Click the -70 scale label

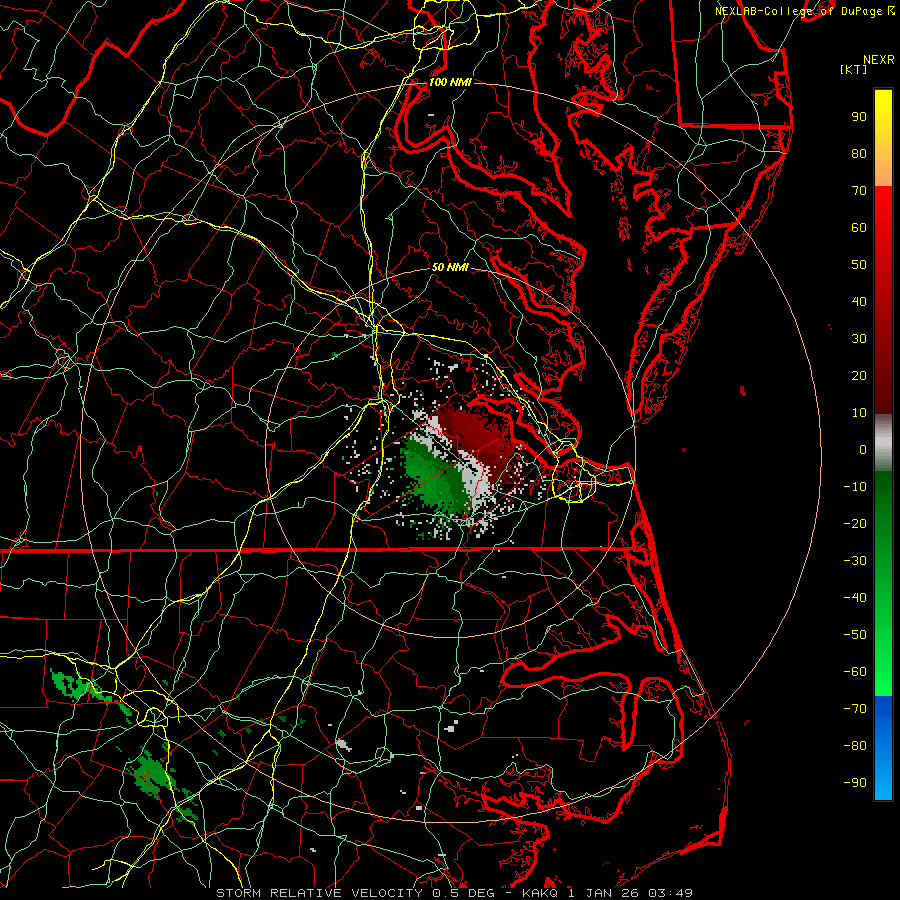point(855,709)
